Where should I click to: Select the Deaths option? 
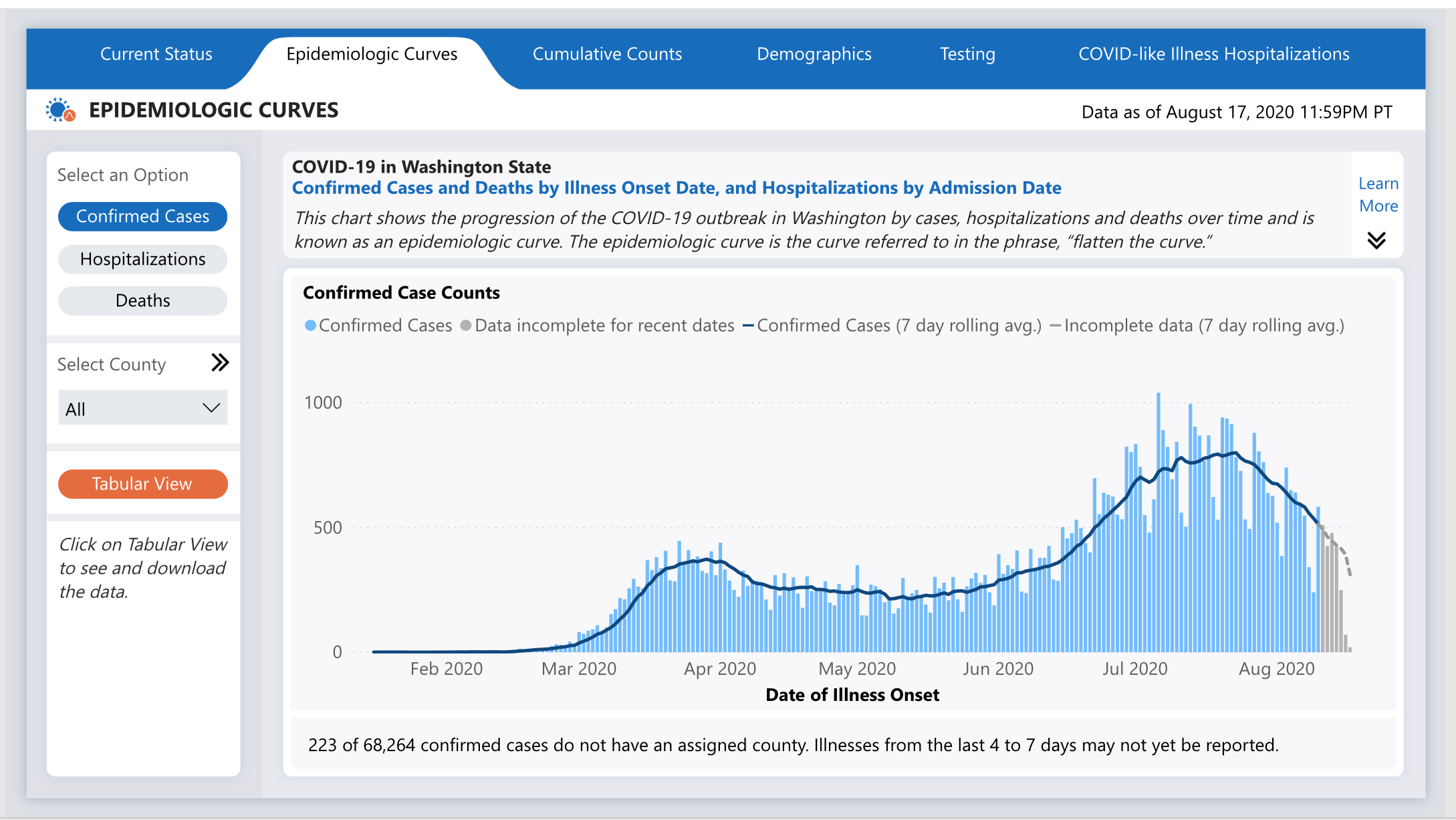pyautogui.click(x=142, y=301)
